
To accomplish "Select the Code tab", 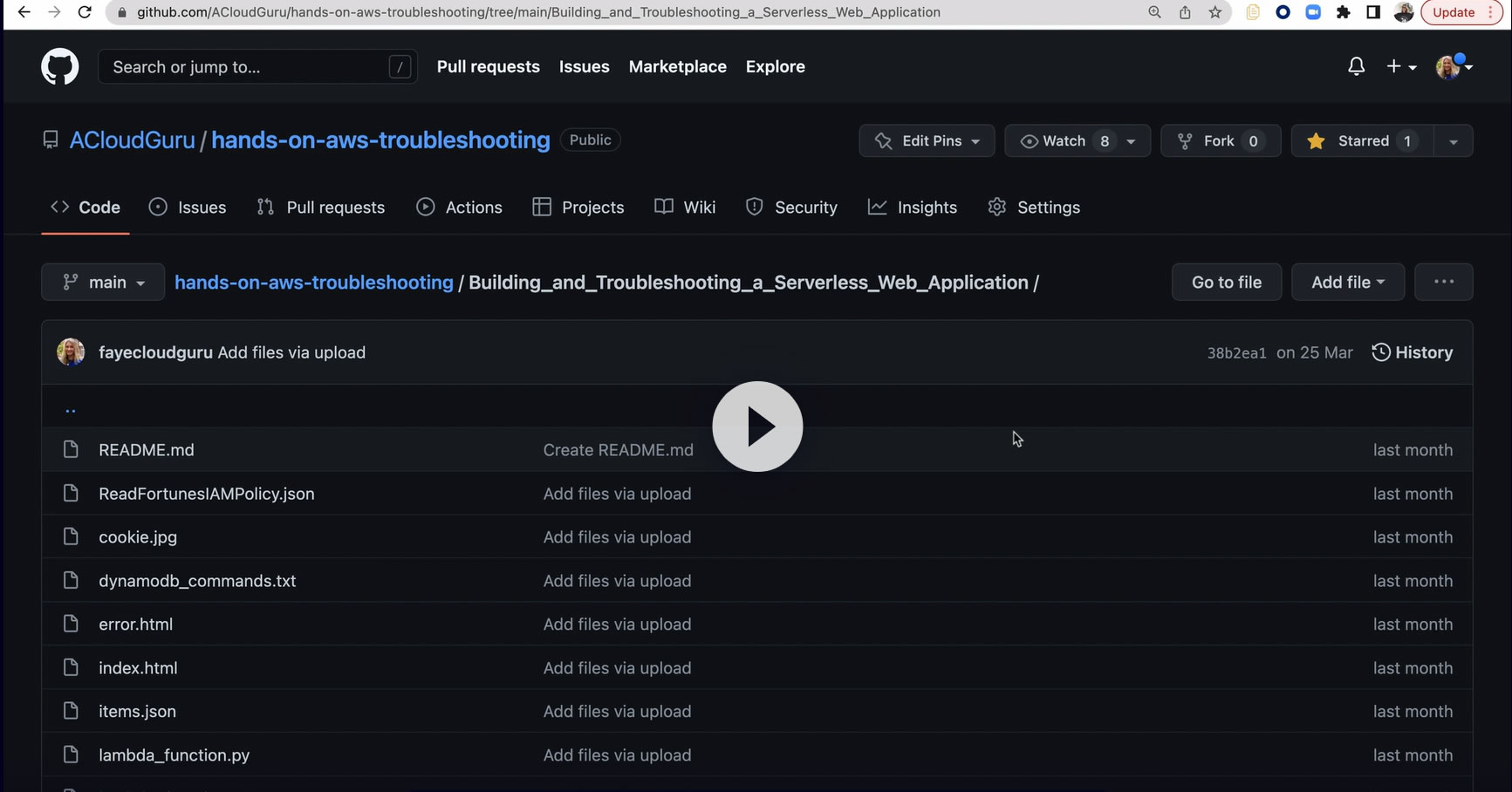I will click(86, 207).
